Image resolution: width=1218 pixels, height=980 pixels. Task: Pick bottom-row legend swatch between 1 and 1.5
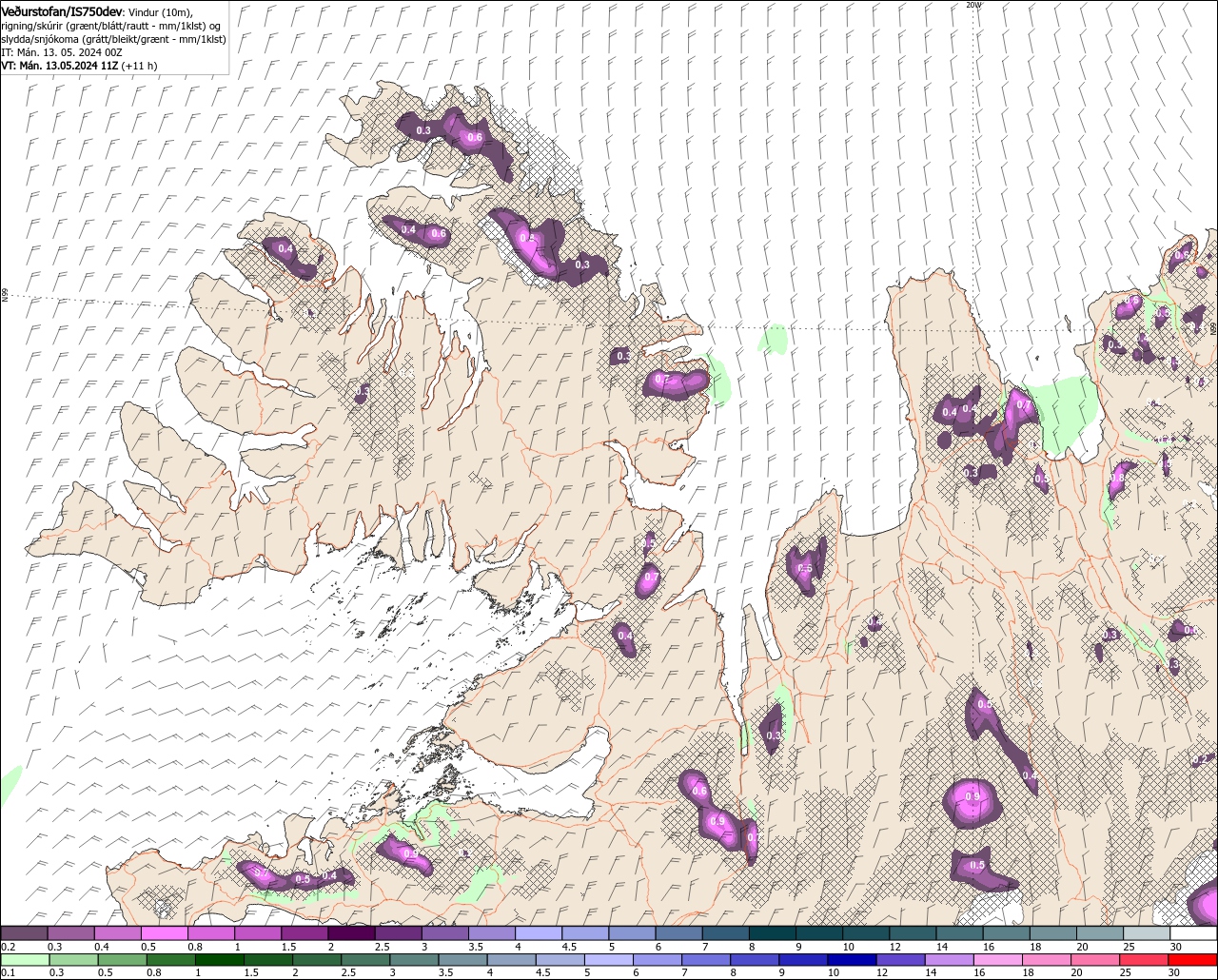coord(221,959)
